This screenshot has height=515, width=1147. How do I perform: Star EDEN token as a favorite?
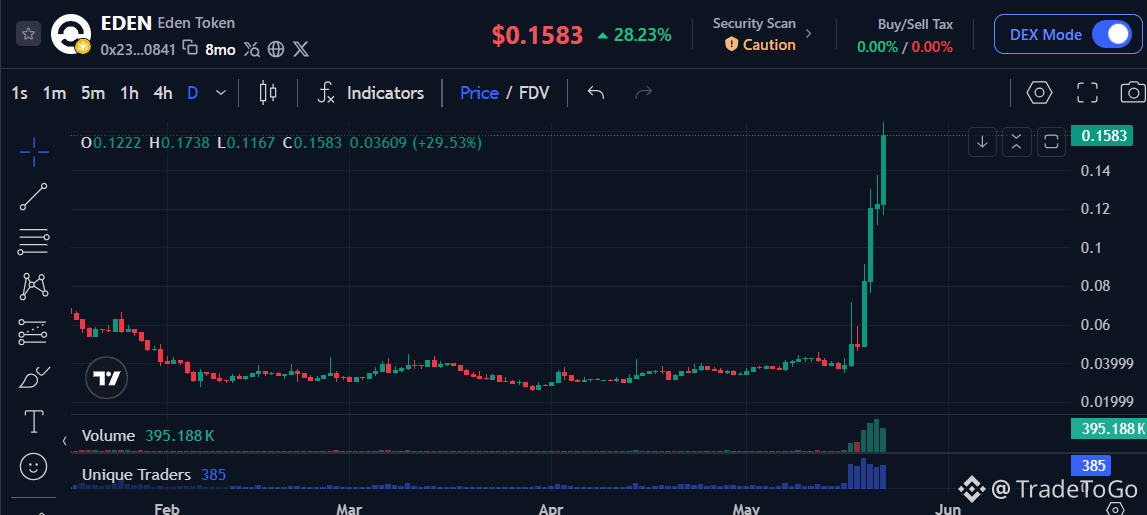pyautogui.click(x=28, y=34)
